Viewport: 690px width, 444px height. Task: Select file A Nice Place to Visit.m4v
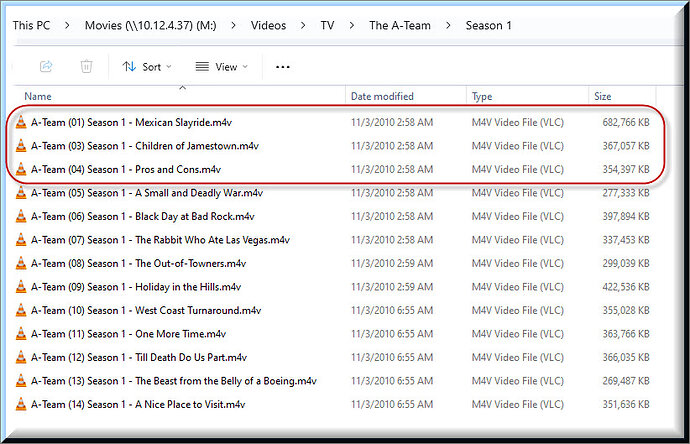pyautogui.click(x=138, y=404)
